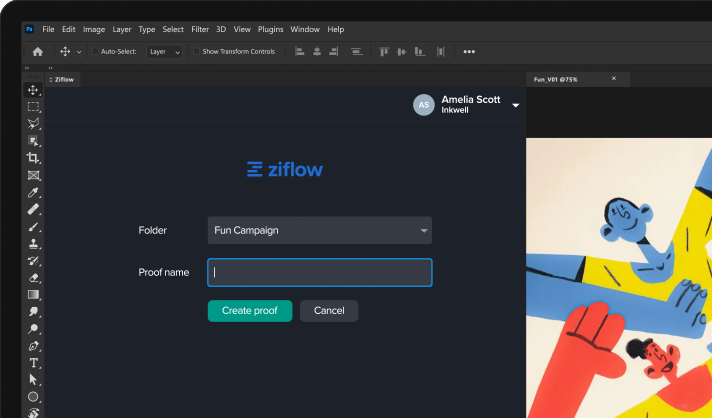712x418 pixels.
Task: Select the Move tool in the toolbar
Action: tap(33, 90)
